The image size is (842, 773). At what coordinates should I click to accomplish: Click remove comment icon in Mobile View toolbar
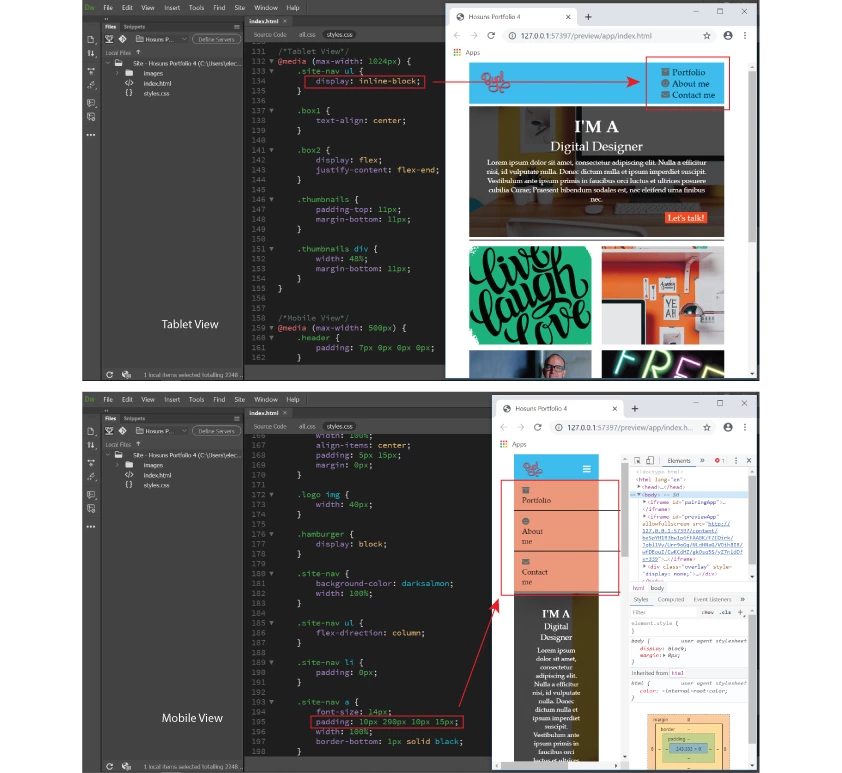[91, 508]
